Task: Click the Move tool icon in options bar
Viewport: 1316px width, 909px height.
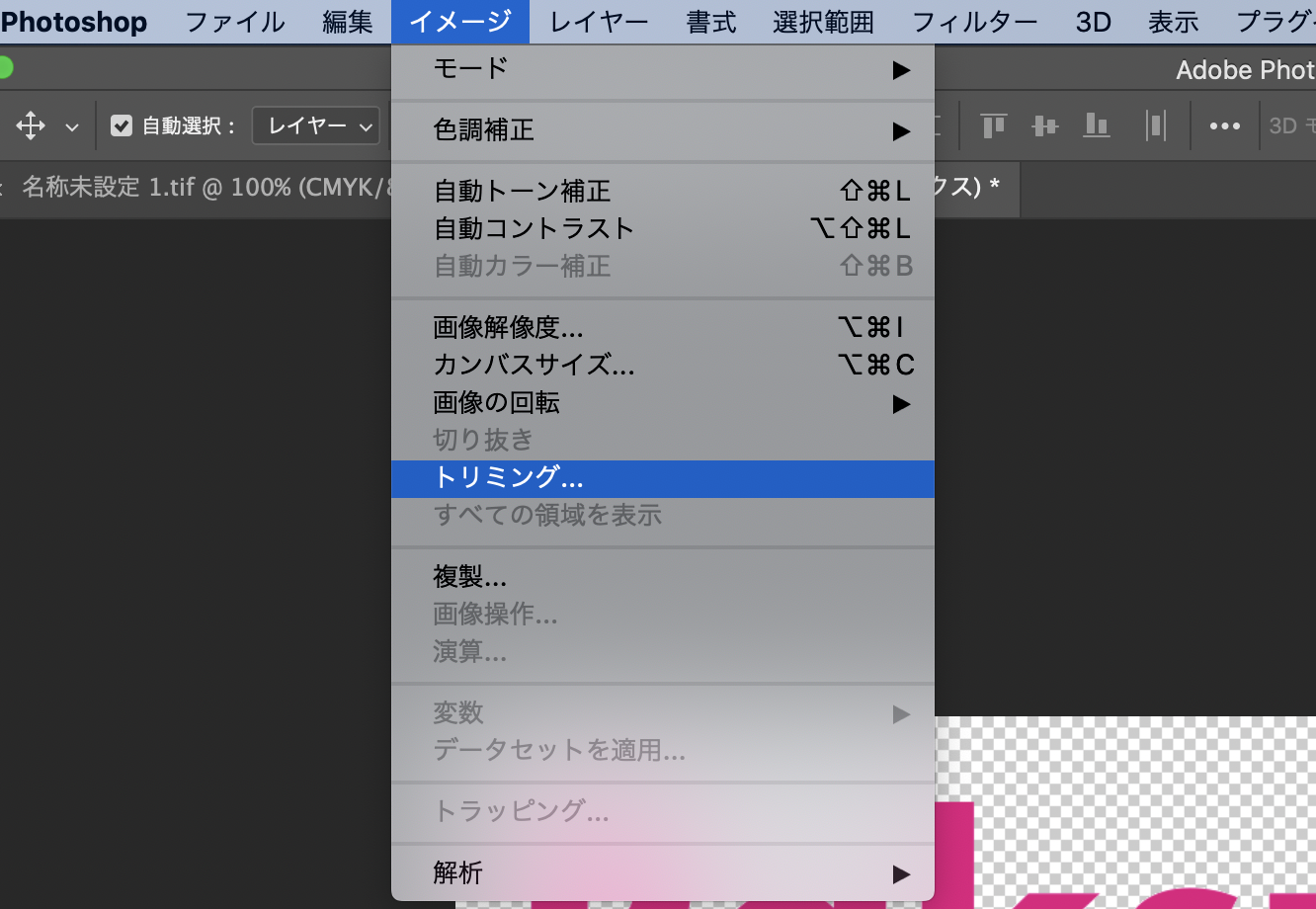Action: [31, 125]
